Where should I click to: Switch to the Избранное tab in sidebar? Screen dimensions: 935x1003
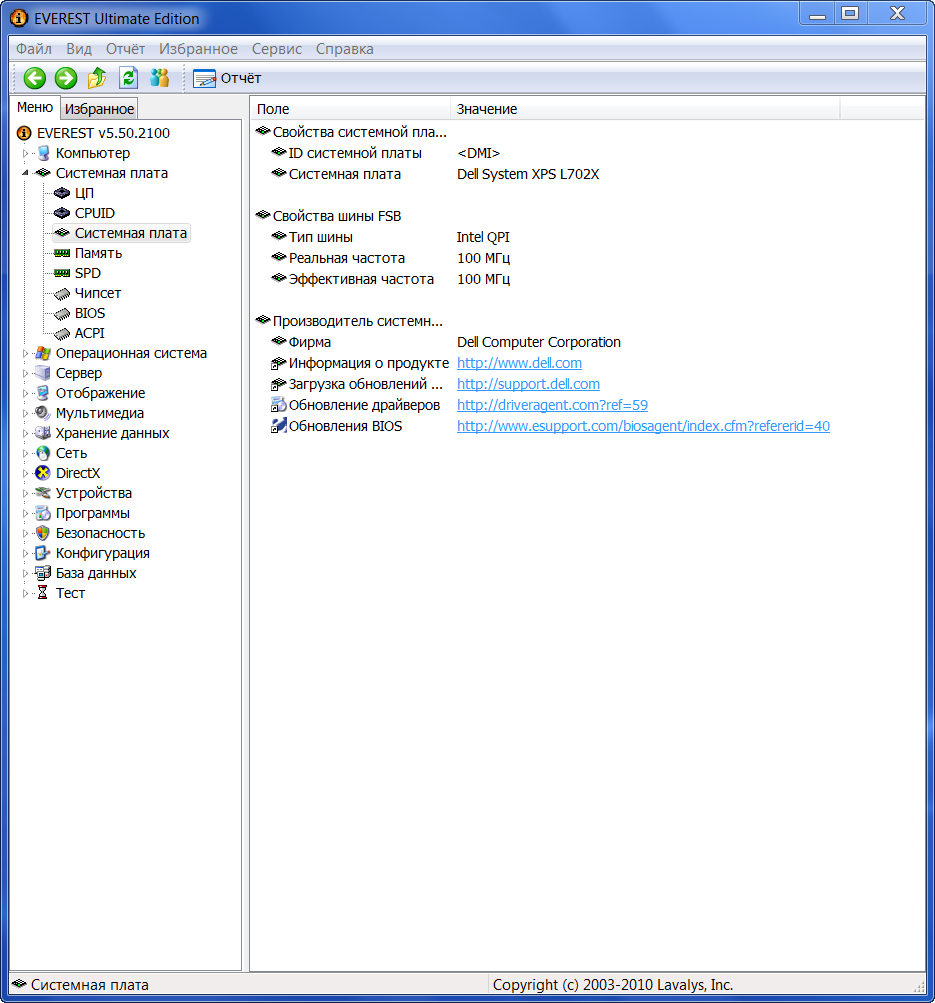tap(99, 109)
